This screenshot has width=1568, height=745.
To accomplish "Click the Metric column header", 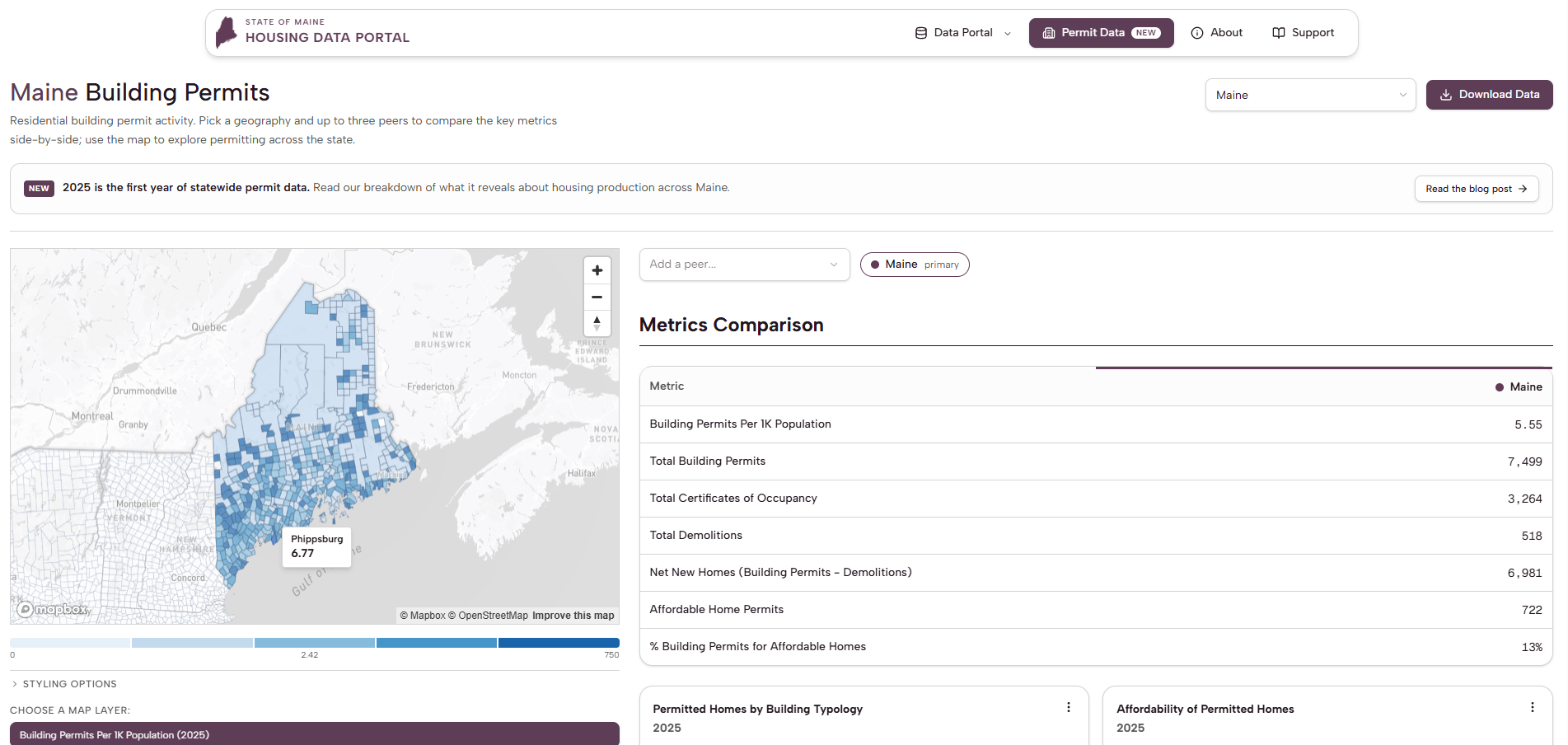I will point(667,386).
